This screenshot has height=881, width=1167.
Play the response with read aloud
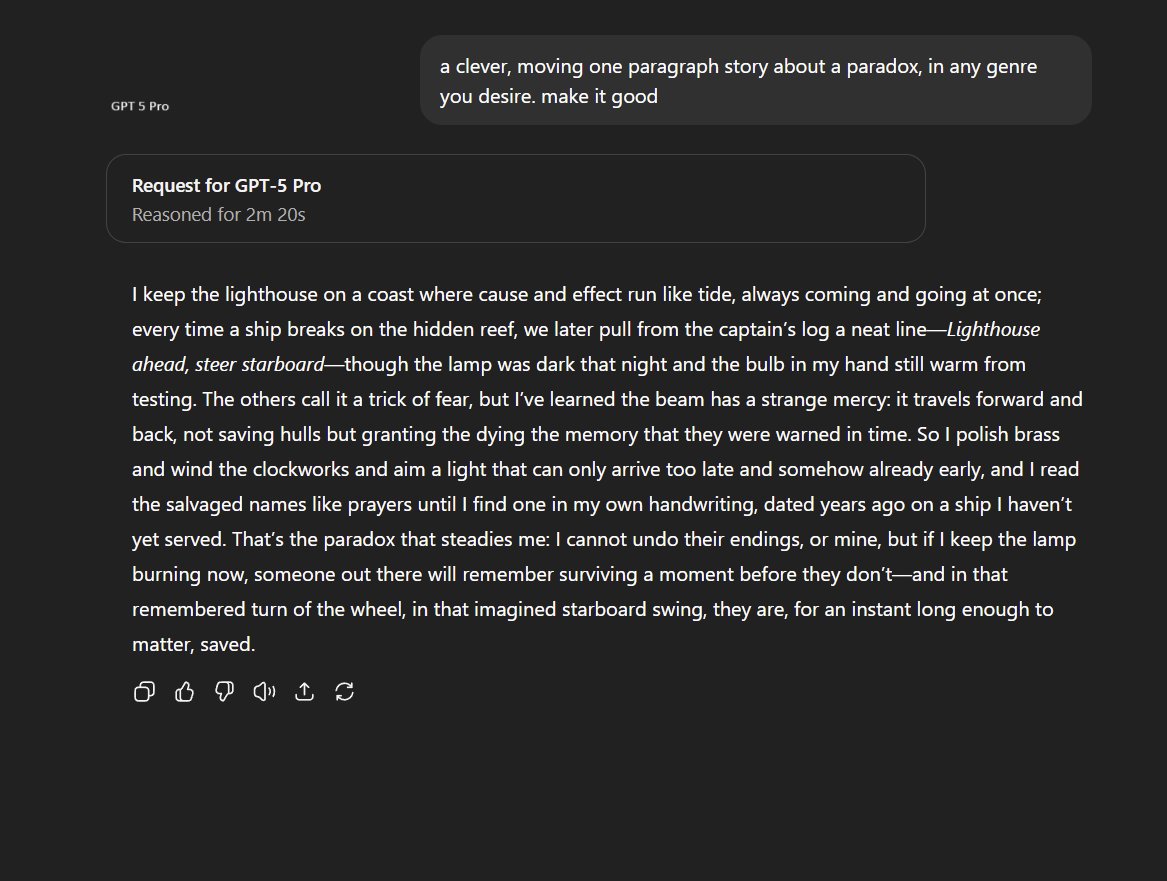click(264, 692)
